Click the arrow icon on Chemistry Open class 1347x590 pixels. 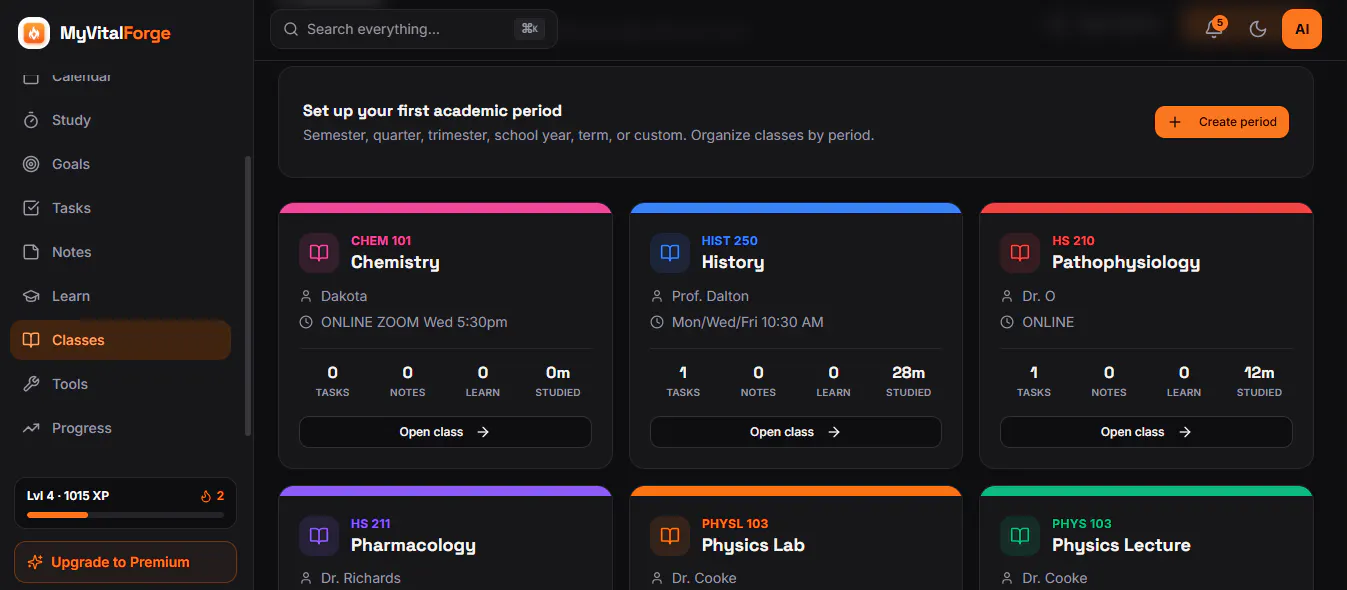483,432
